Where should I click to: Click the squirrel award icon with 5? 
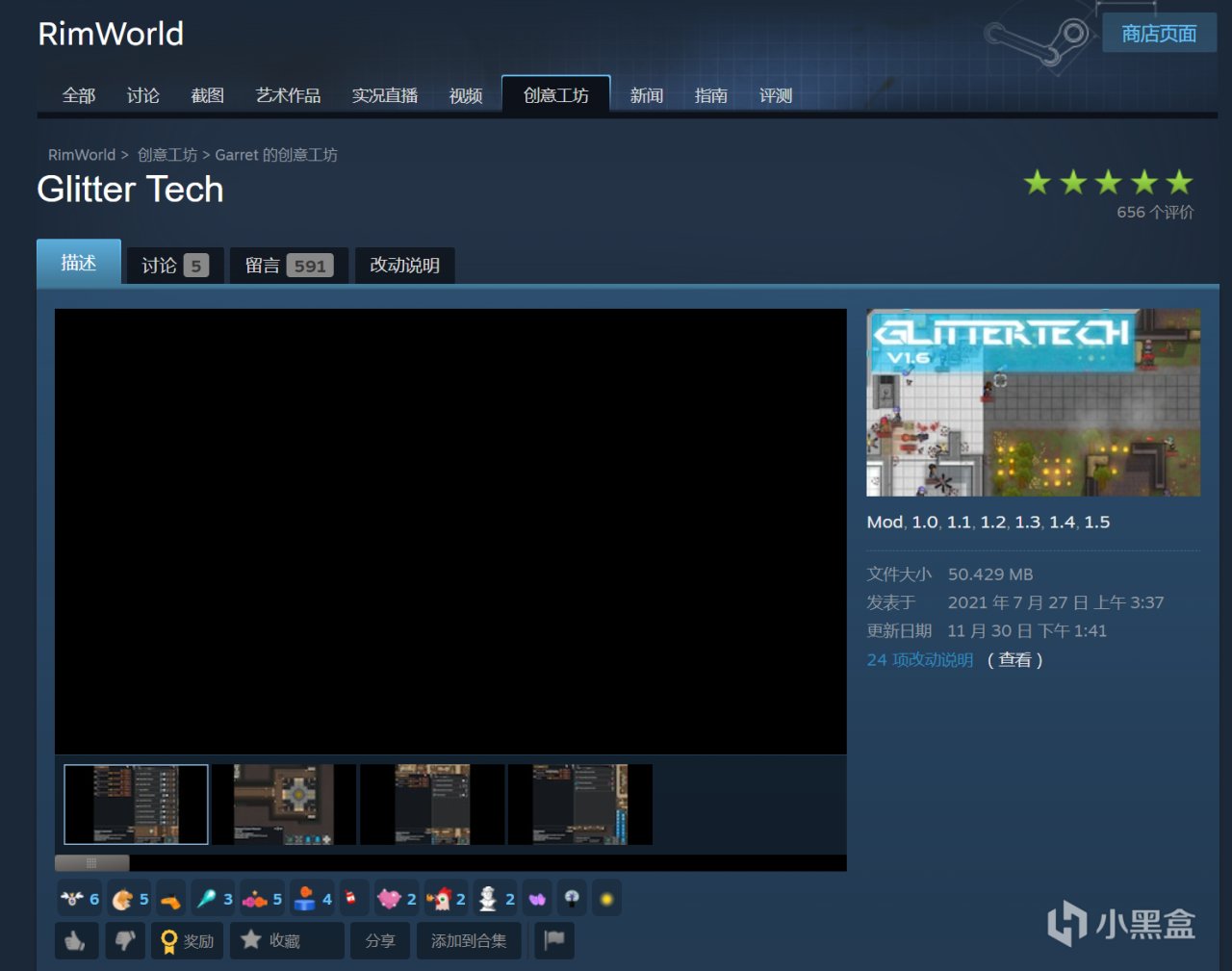click(129, 899)
